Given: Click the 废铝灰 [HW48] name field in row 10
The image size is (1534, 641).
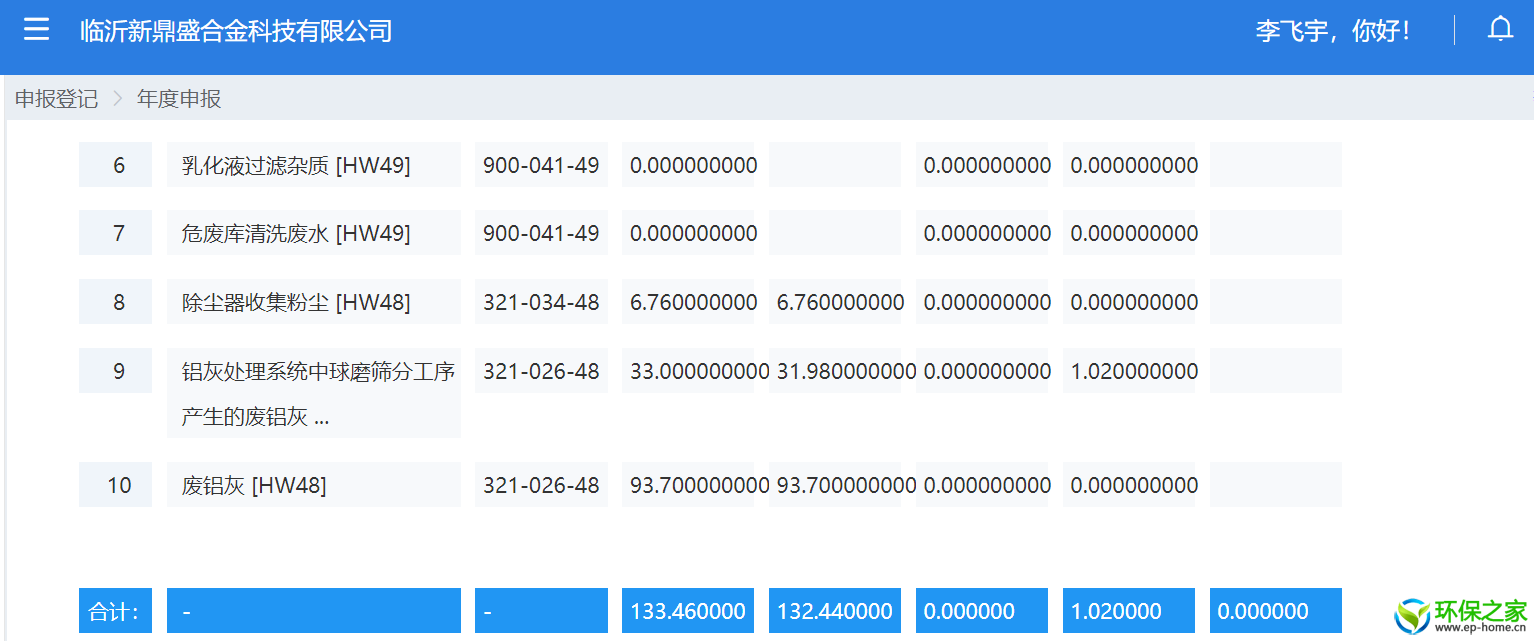Looking at the screenshot, I should click(313, 485).
